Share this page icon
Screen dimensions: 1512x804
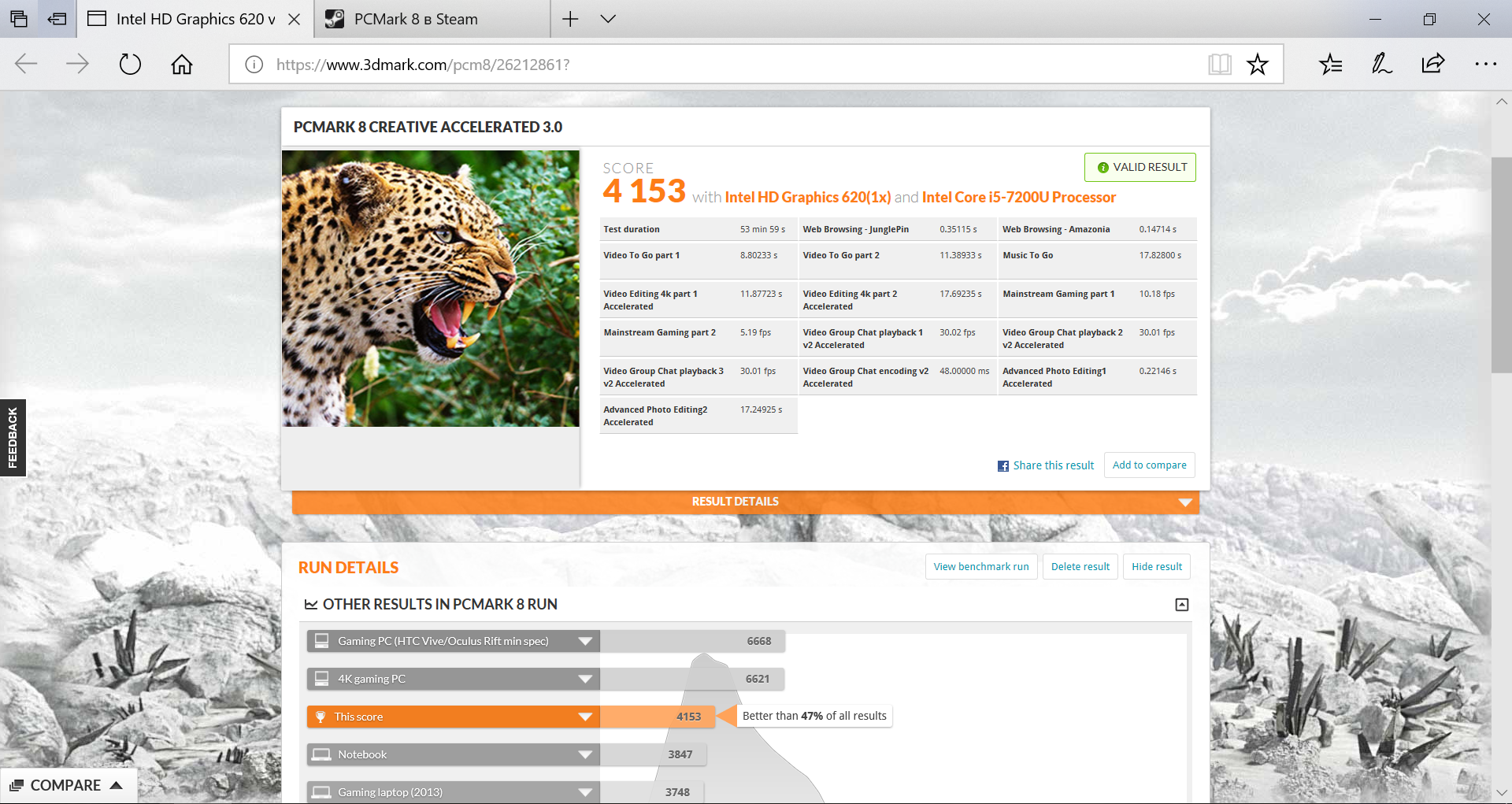point(1433,64)
